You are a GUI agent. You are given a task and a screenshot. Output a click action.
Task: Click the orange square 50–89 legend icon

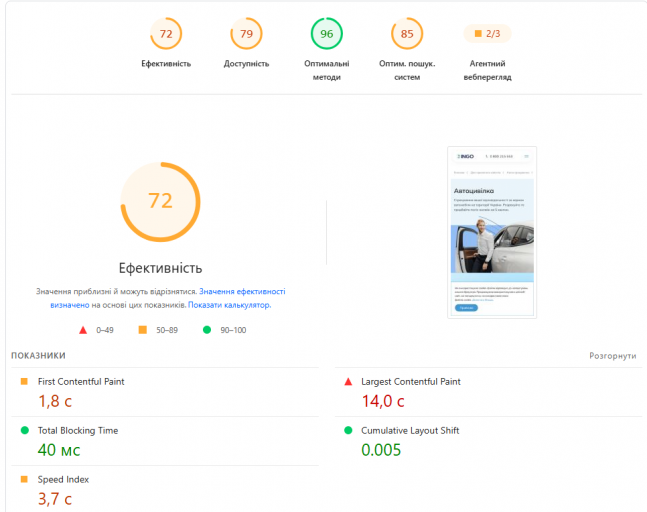[143, 330]
